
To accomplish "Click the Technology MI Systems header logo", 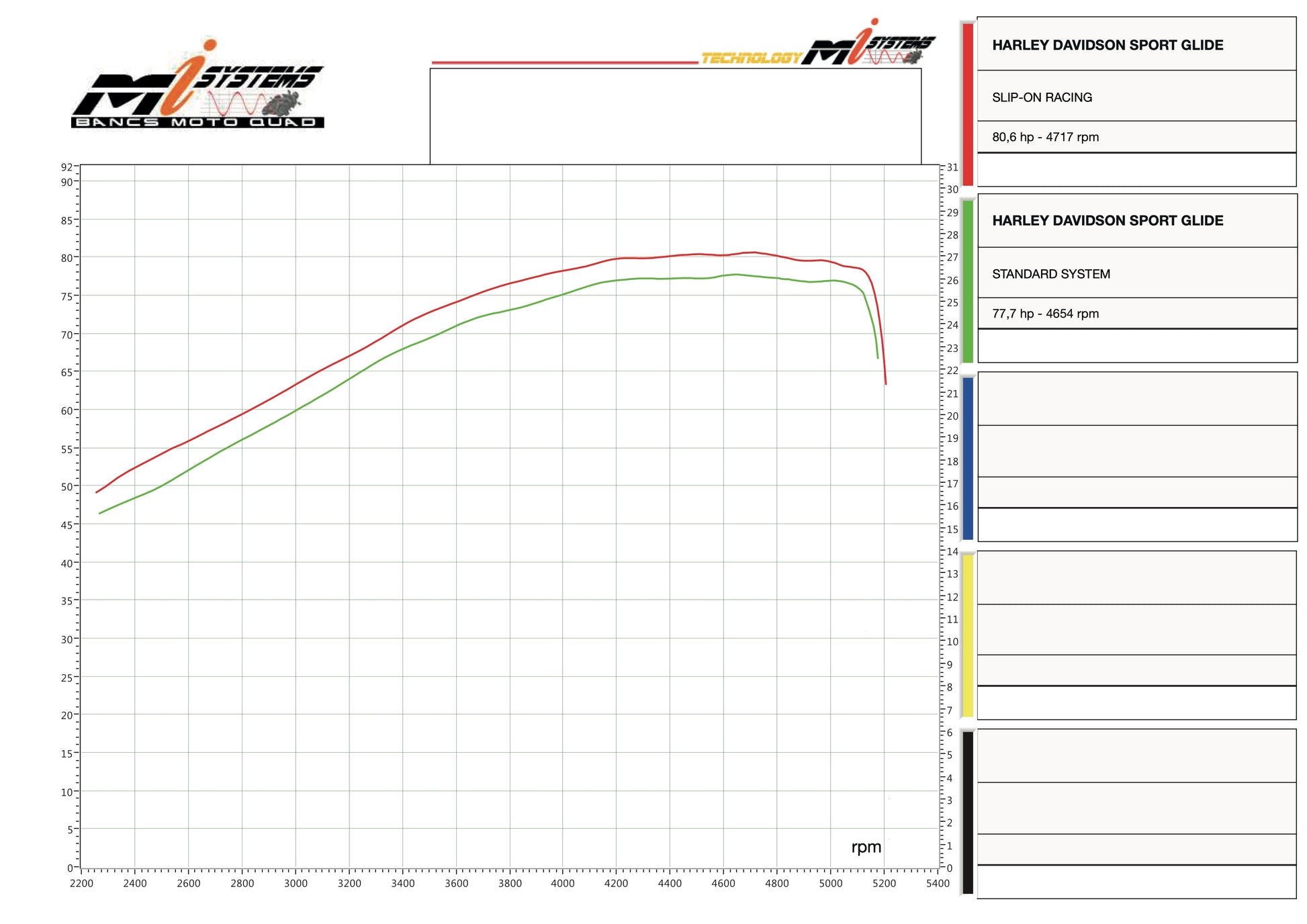I will [x=818, y=44].
